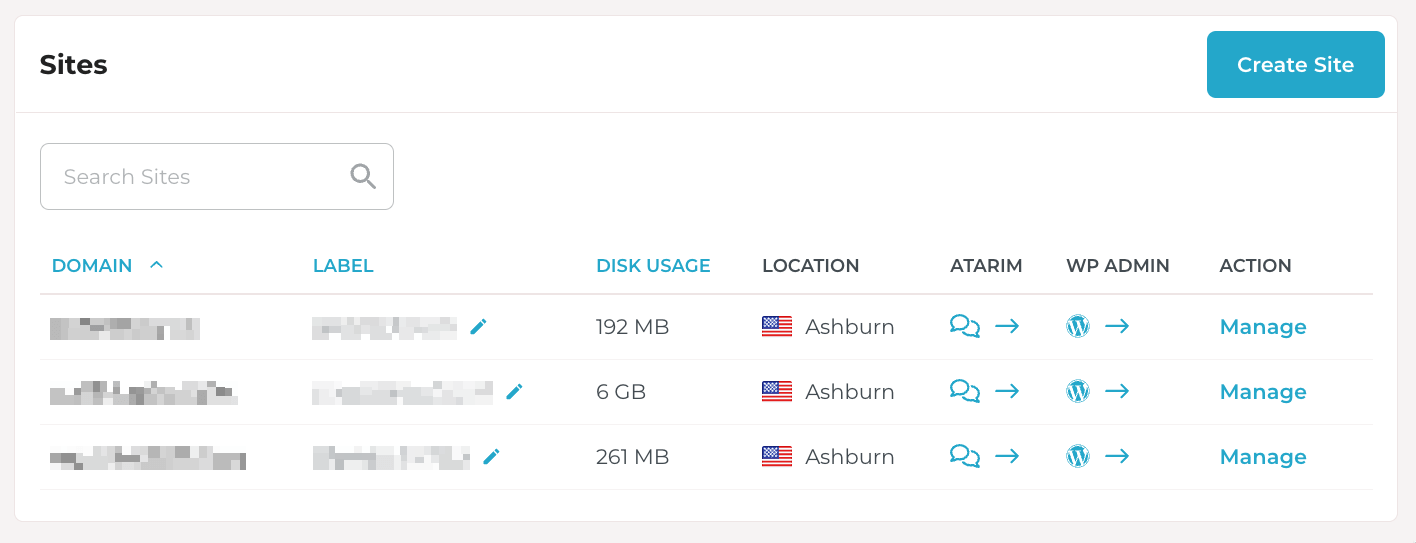
Task: Edit label pencil in the 261 MB row
Action: tap(491, 456)
